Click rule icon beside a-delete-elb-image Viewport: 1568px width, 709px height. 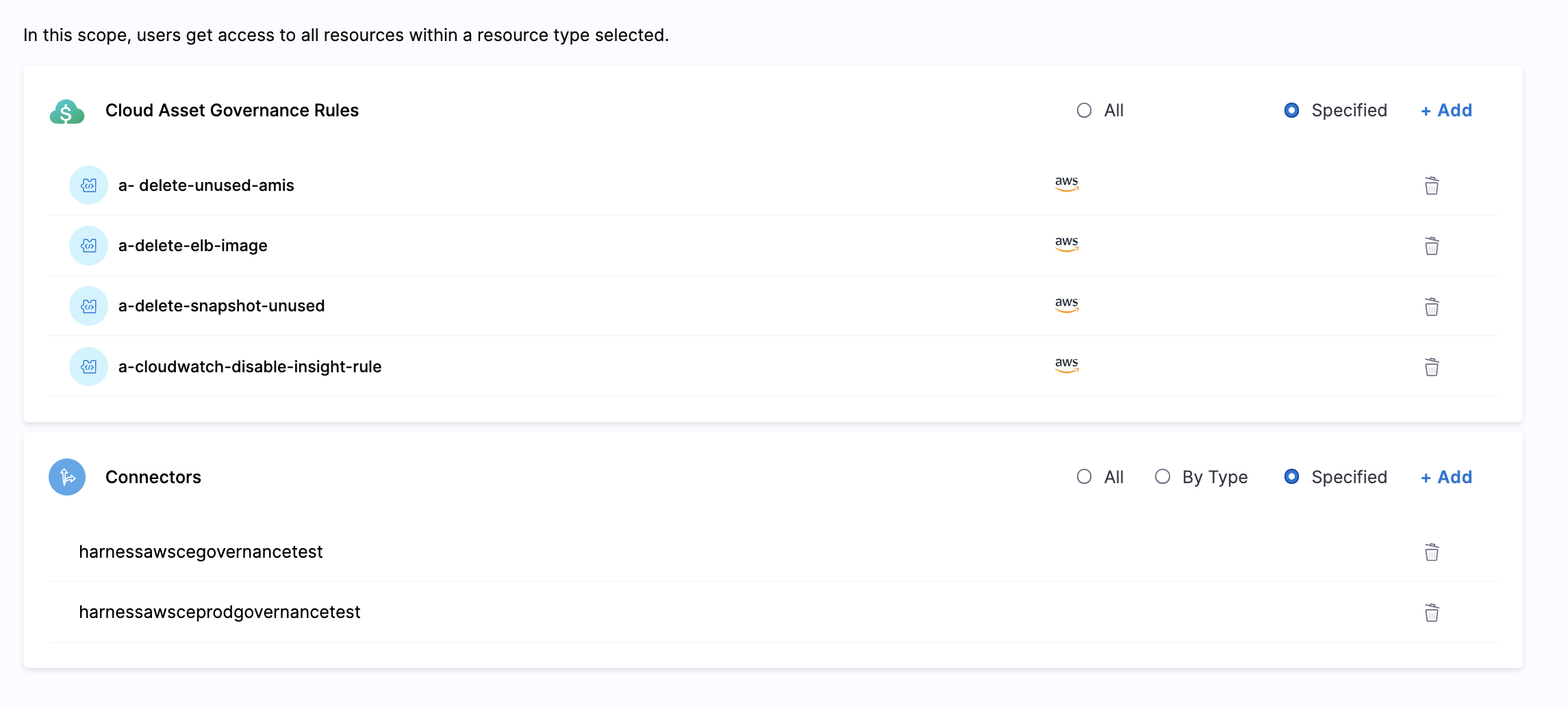[88, 246]
